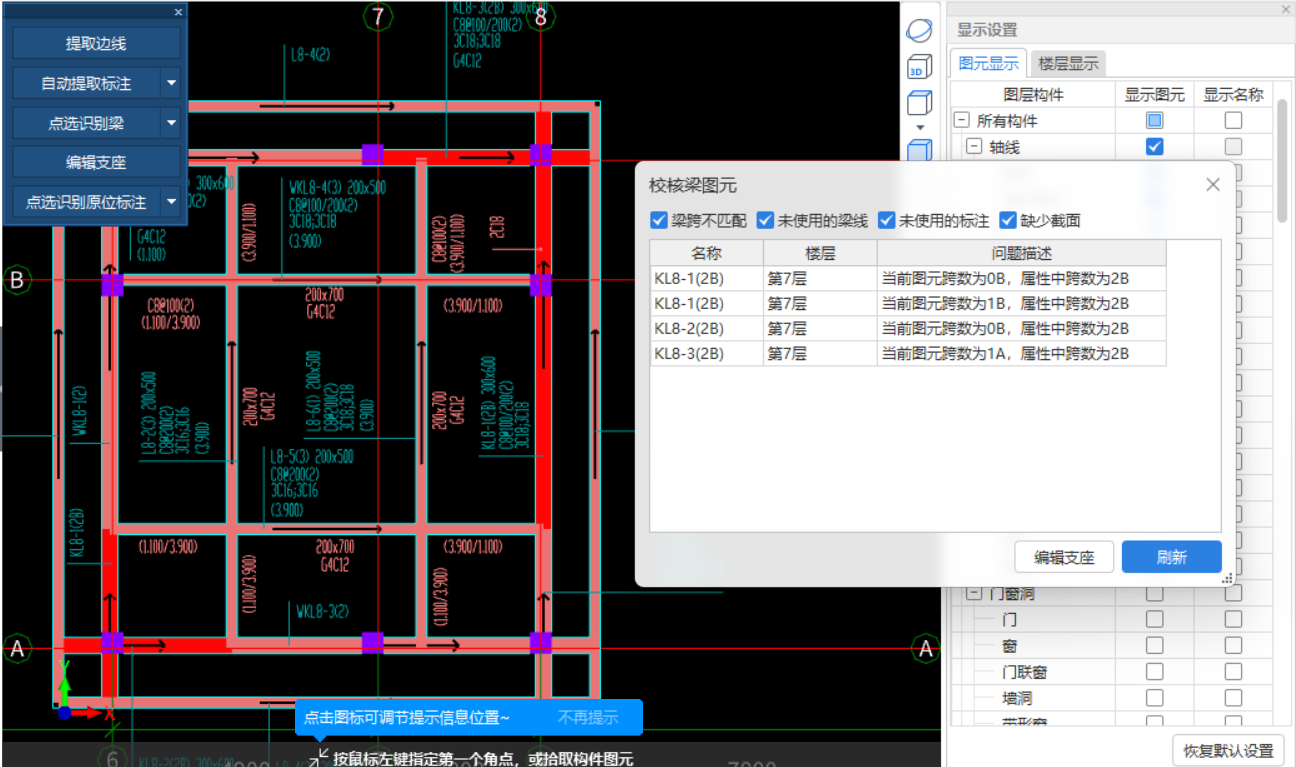Viewport: 1296px width, 767px height.
Task: Click the 名称 column header
Action: [x=706, y=253]
